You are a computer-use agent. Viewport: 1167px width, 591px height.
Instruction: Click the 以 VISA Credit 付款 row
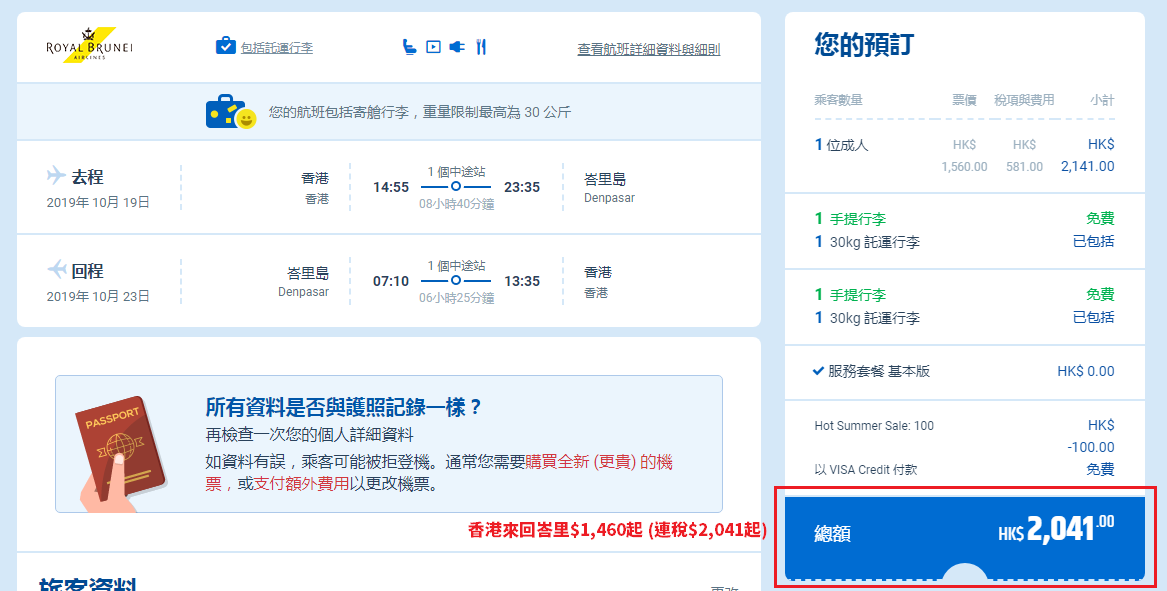click(965, 470)
